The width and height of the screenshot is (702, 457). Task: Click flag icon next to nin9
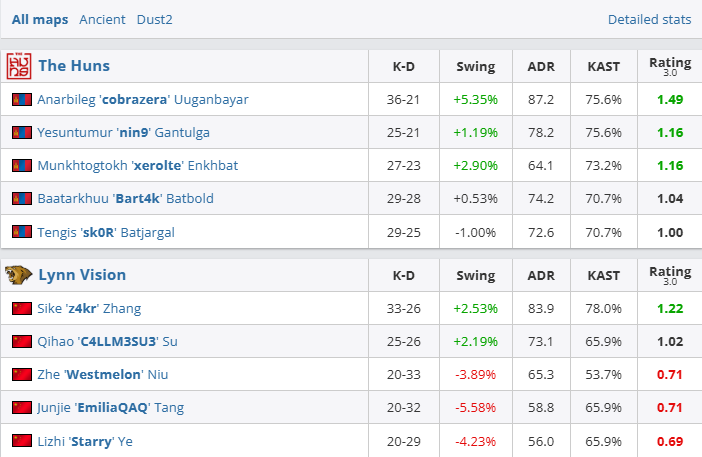click(21, 133)
